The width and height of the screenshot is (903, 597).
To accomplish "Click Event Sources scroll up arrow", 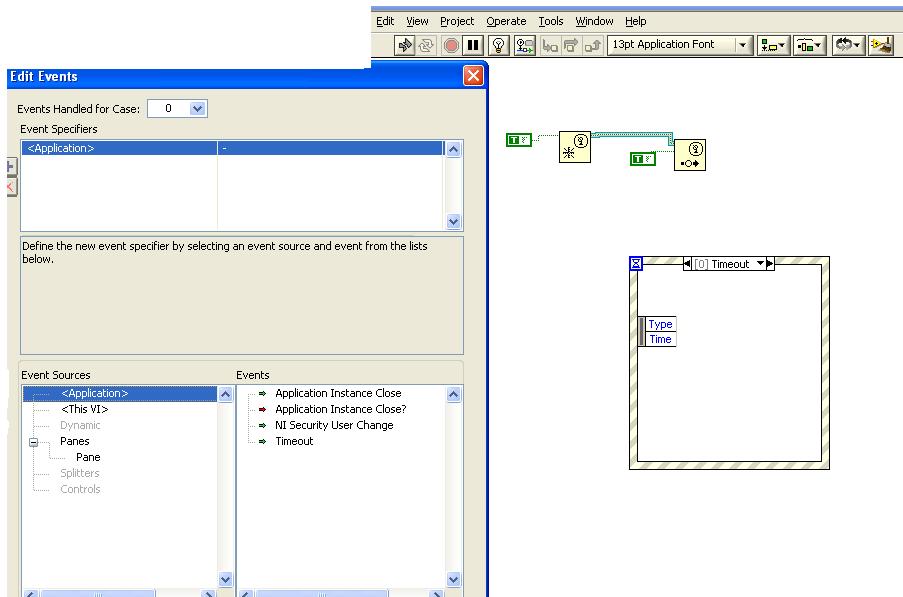I will pyautogui.click(x=225, y=394).
